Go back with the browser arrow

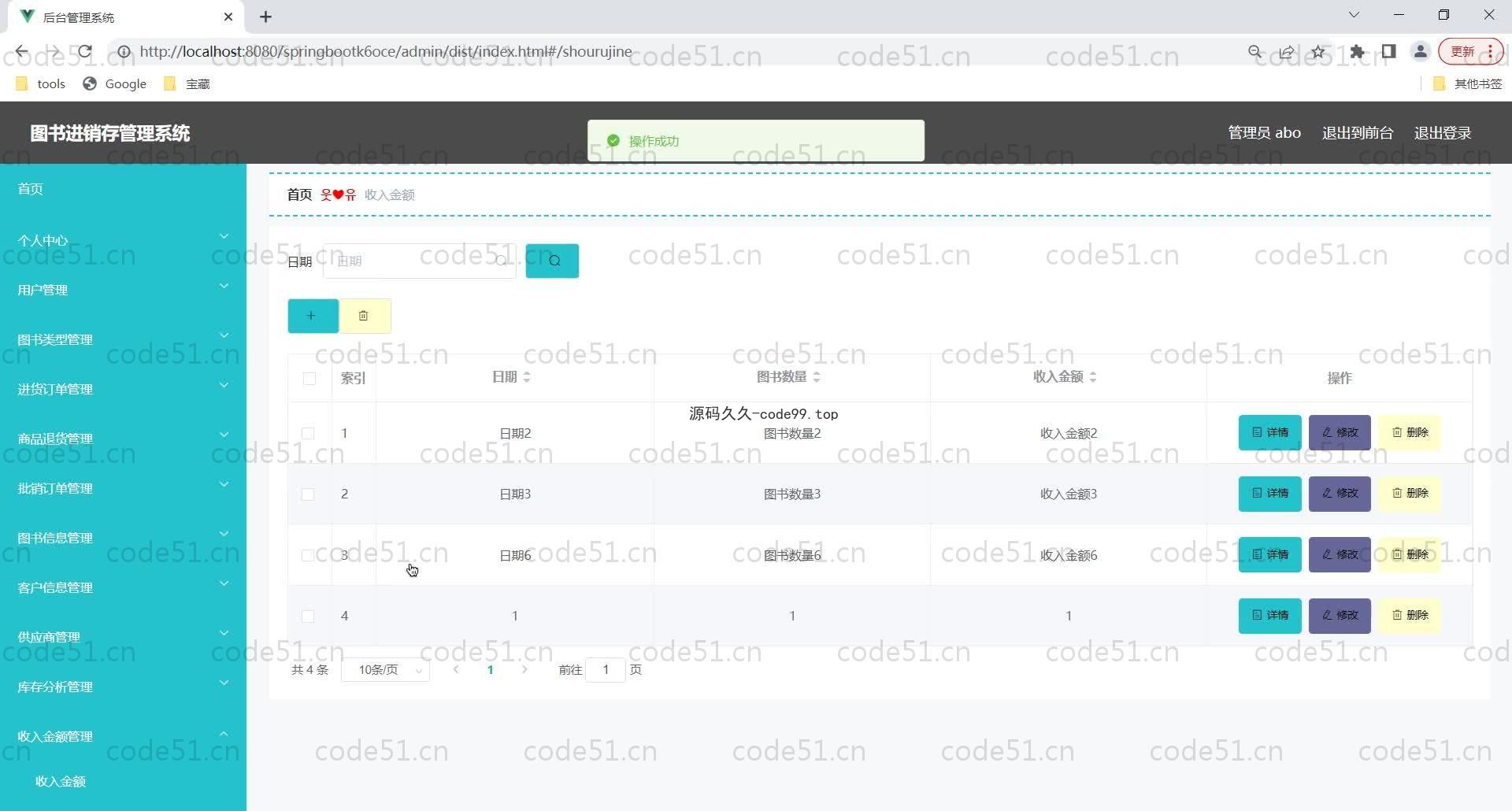click(21, 52)
